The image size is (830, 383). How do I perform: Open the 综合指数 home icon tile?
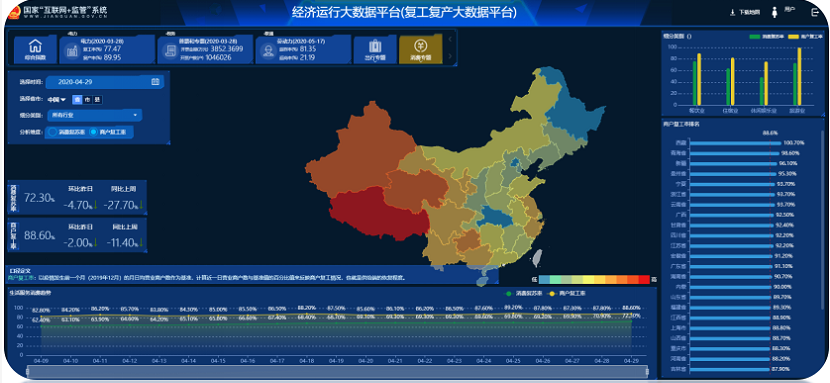(x=35, y=49)
